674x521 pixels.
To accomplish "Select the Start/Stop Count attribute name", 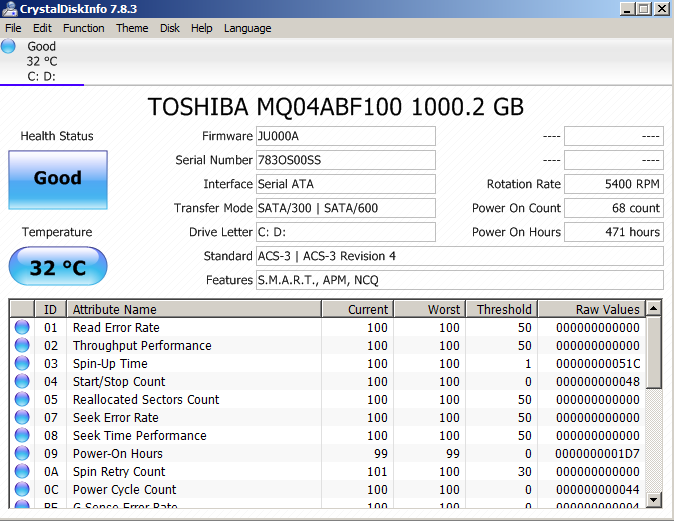I will click(x=119, y=382).
